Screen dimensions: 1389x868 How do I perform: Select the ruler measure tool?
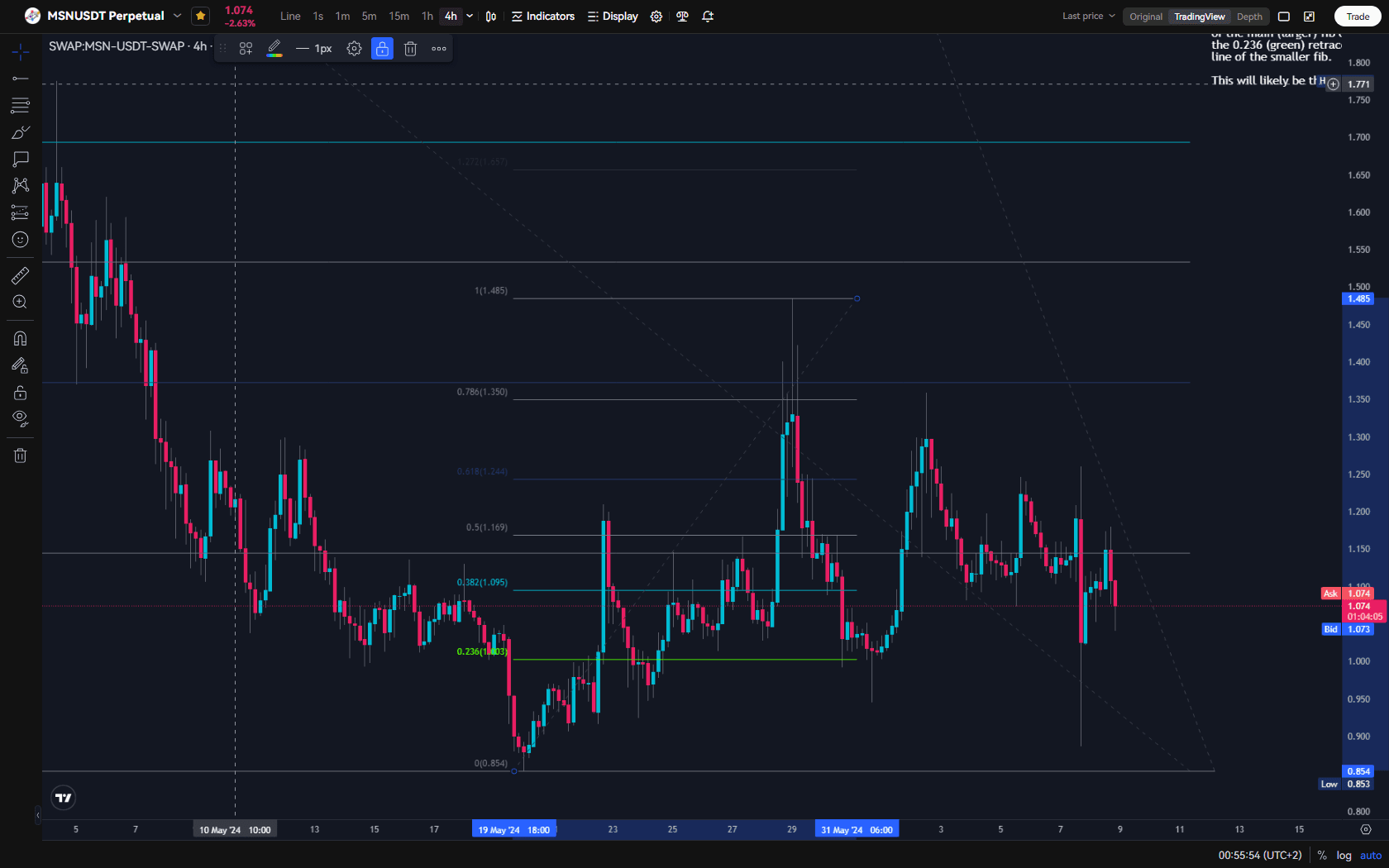[x=21, y=276]
